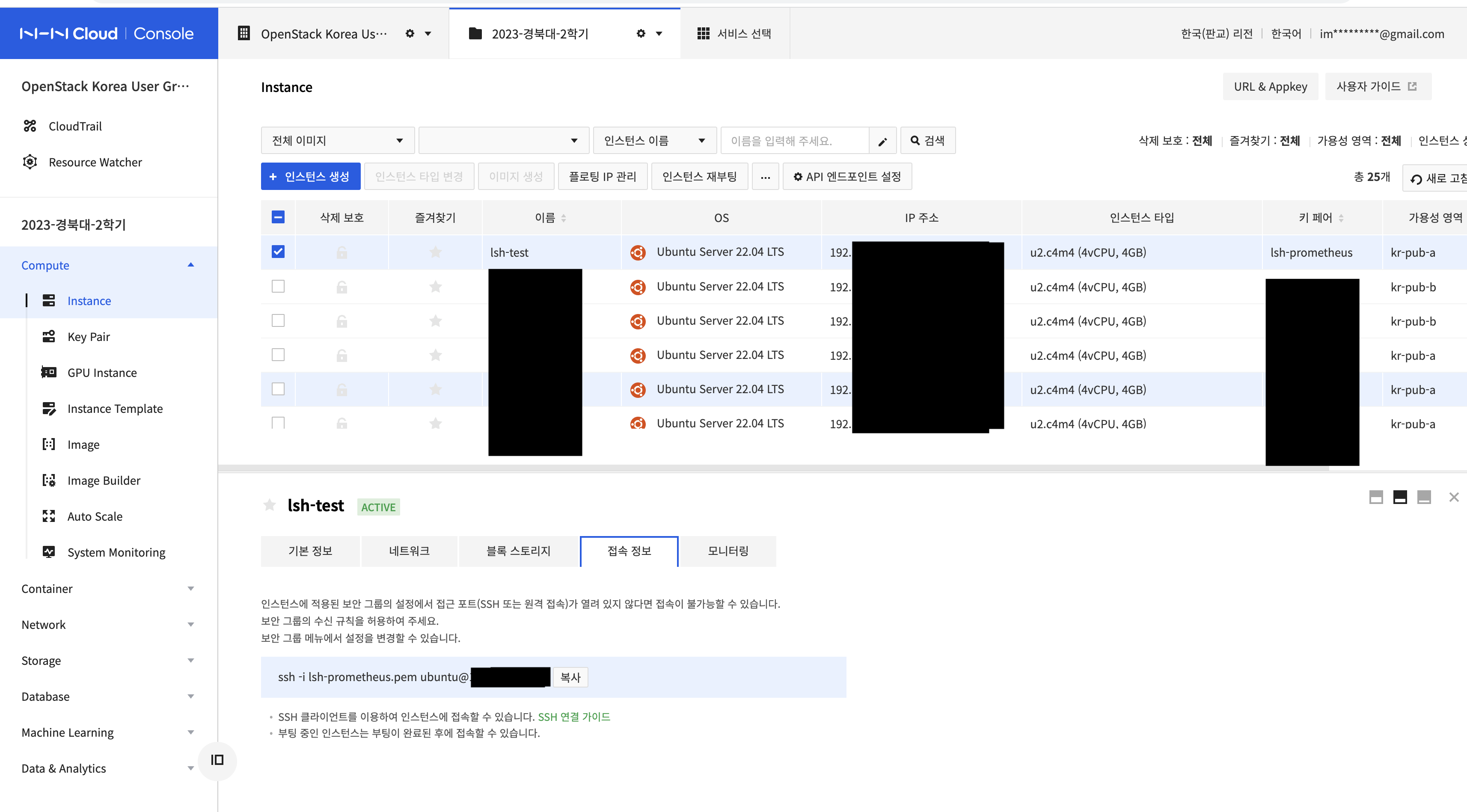The width and height of the screenshot is (1467, 812).
Task: Check the second instance row checkbox
Action: pos(278,286)
